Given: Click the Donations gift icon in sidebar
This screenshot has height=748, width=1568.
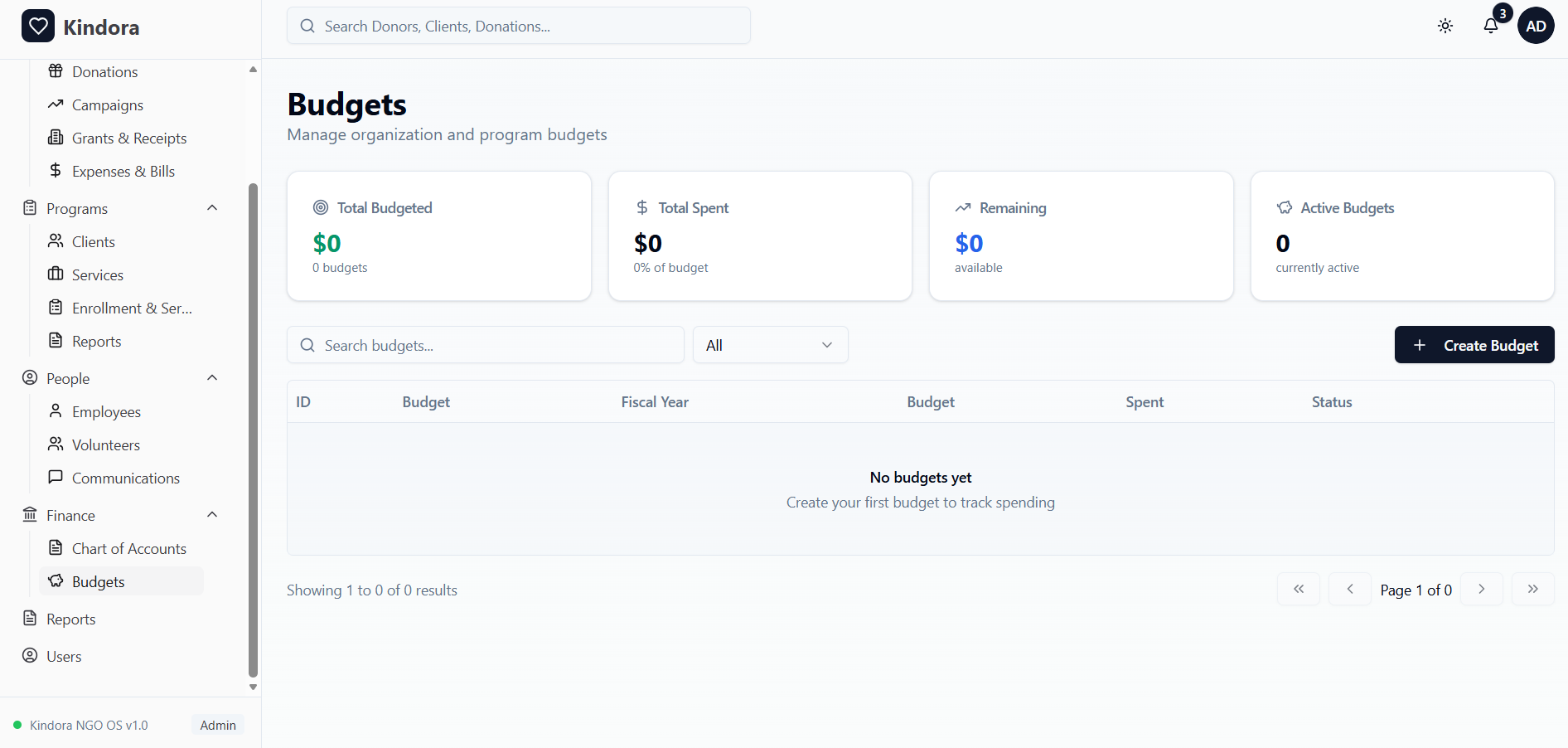Looking at the screenshot, I should 56,70.
